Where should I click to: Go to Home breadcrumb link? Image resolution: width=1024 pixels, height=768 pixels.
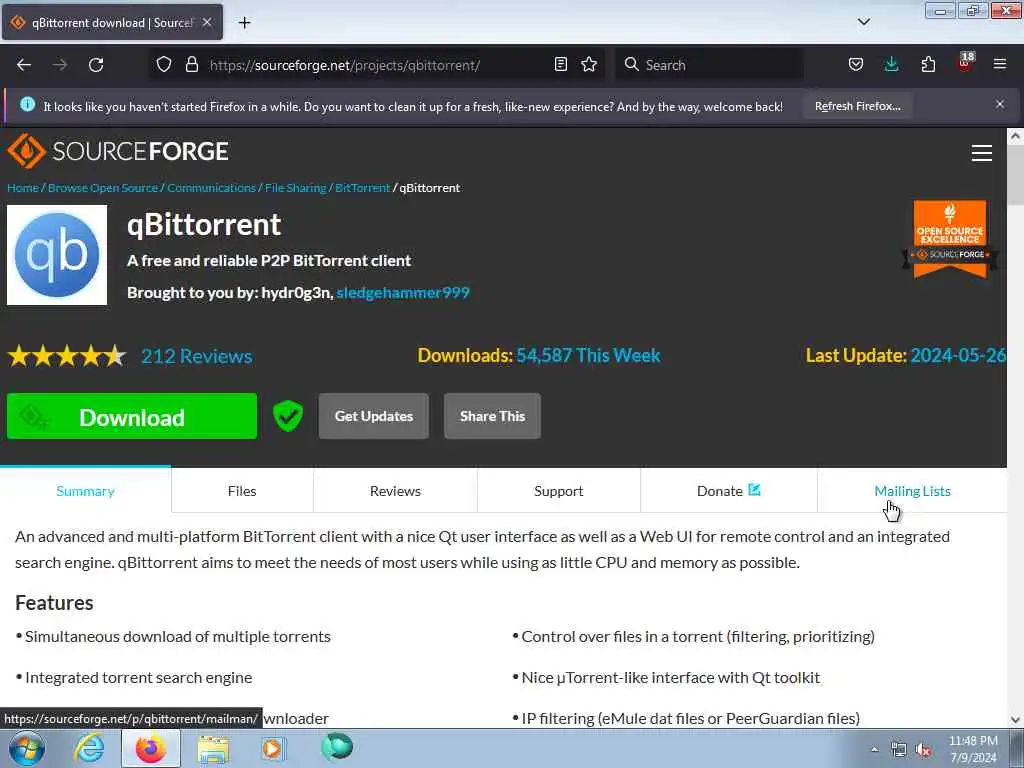click(x=23, y=187)
